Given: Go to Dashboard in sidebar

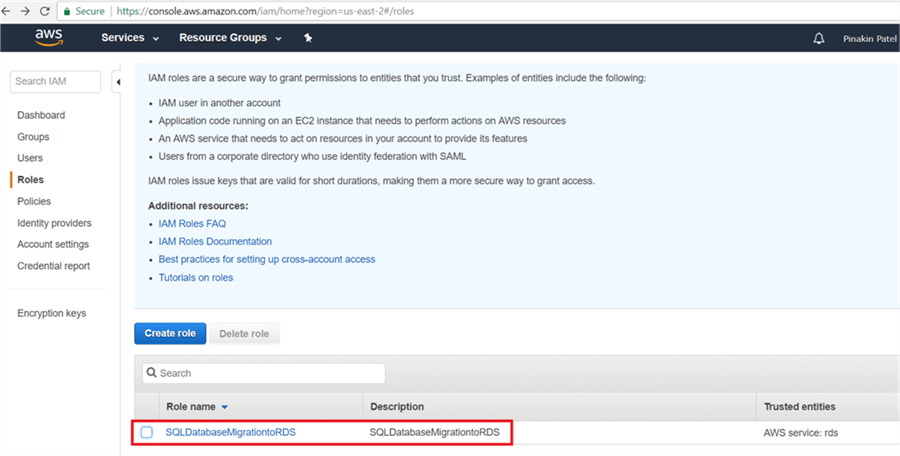Looking at the screenshot, I should tap(41, 115).
